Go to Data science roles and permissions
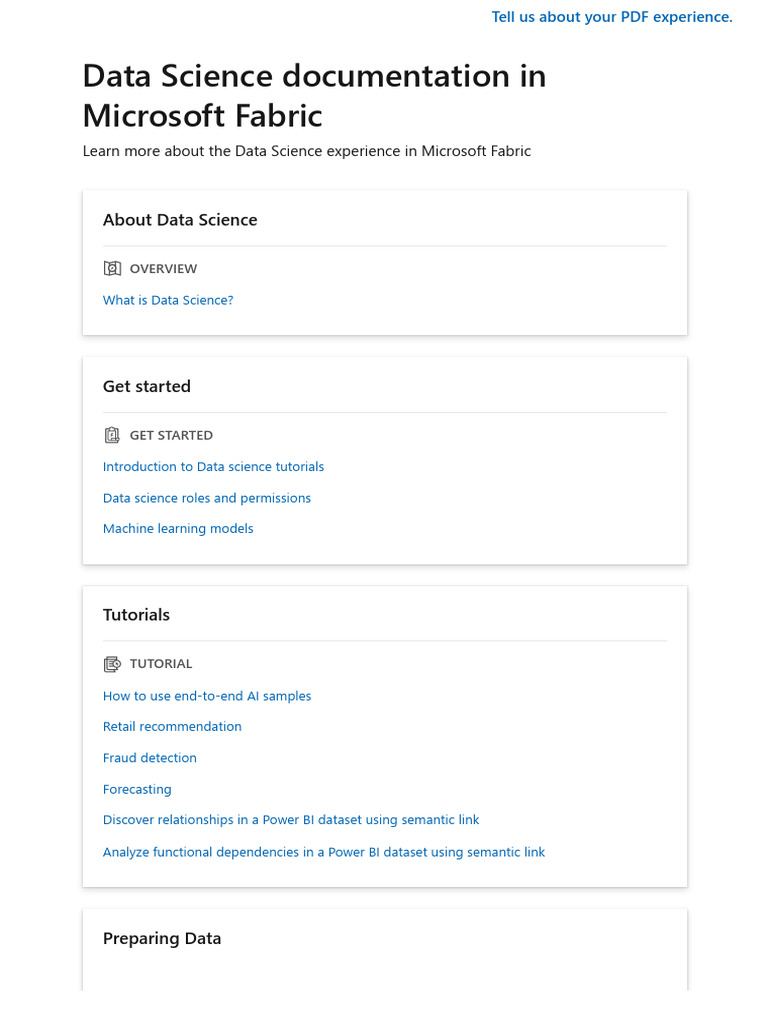Viewport: 768px width, 1024px height. tap(207, 498)
